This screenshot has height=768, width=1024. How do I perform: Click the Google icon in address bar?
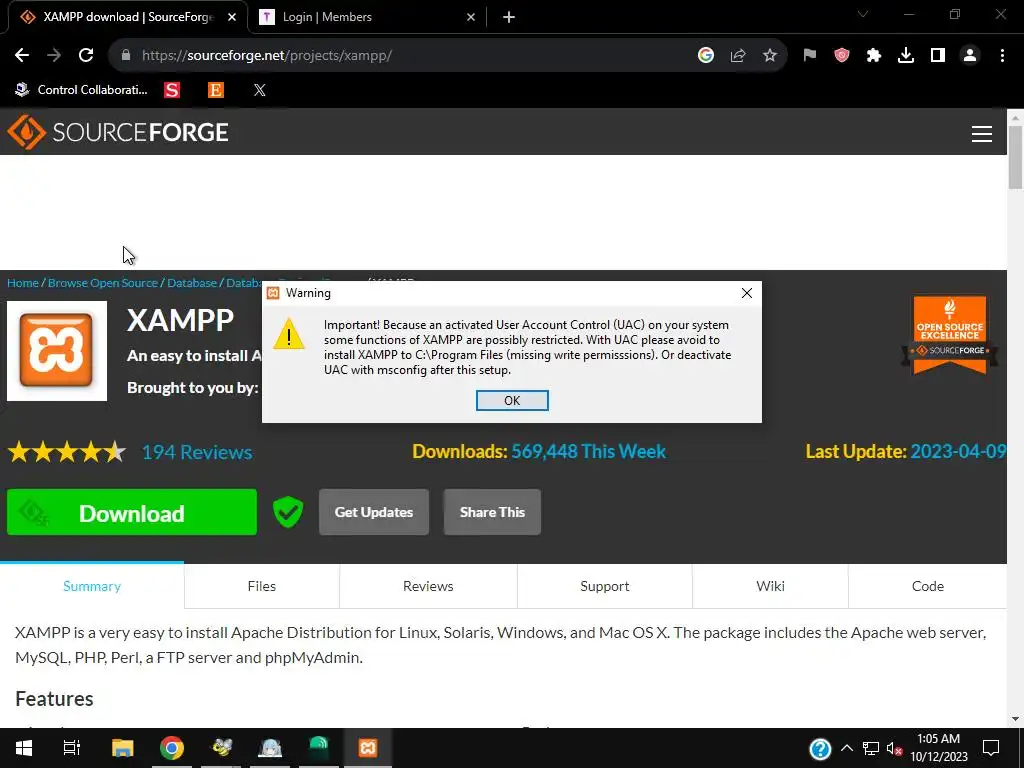click(x=705, y=56)
